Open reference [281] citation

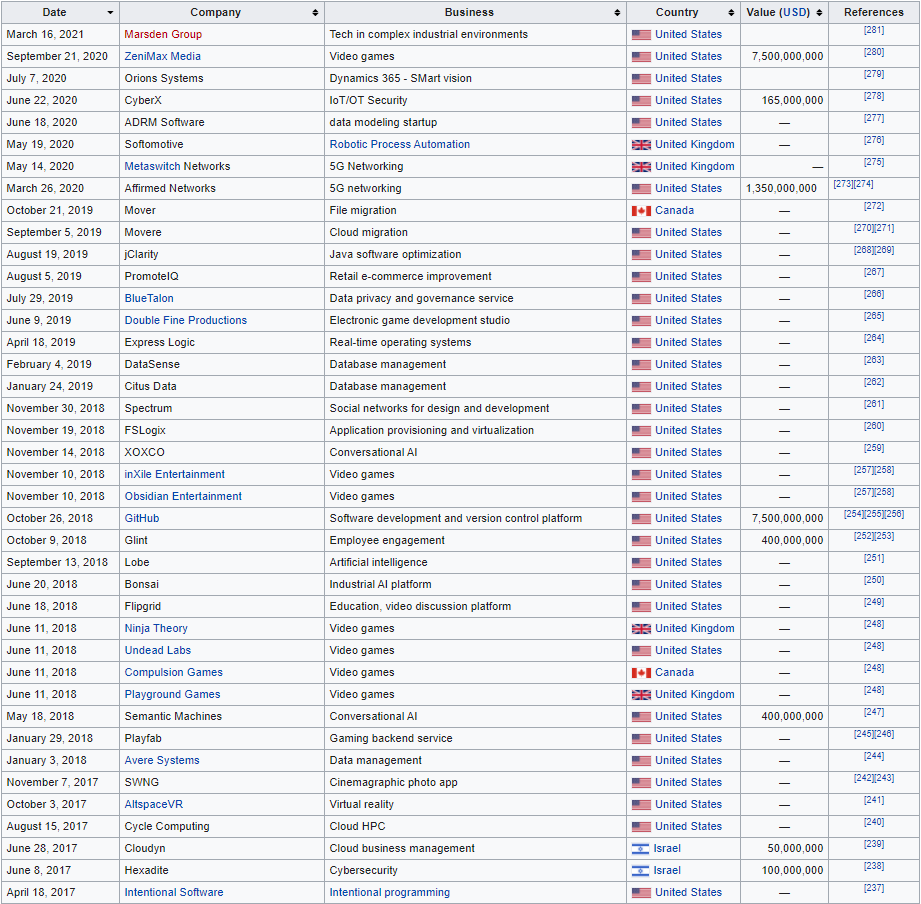click(874, 30)
